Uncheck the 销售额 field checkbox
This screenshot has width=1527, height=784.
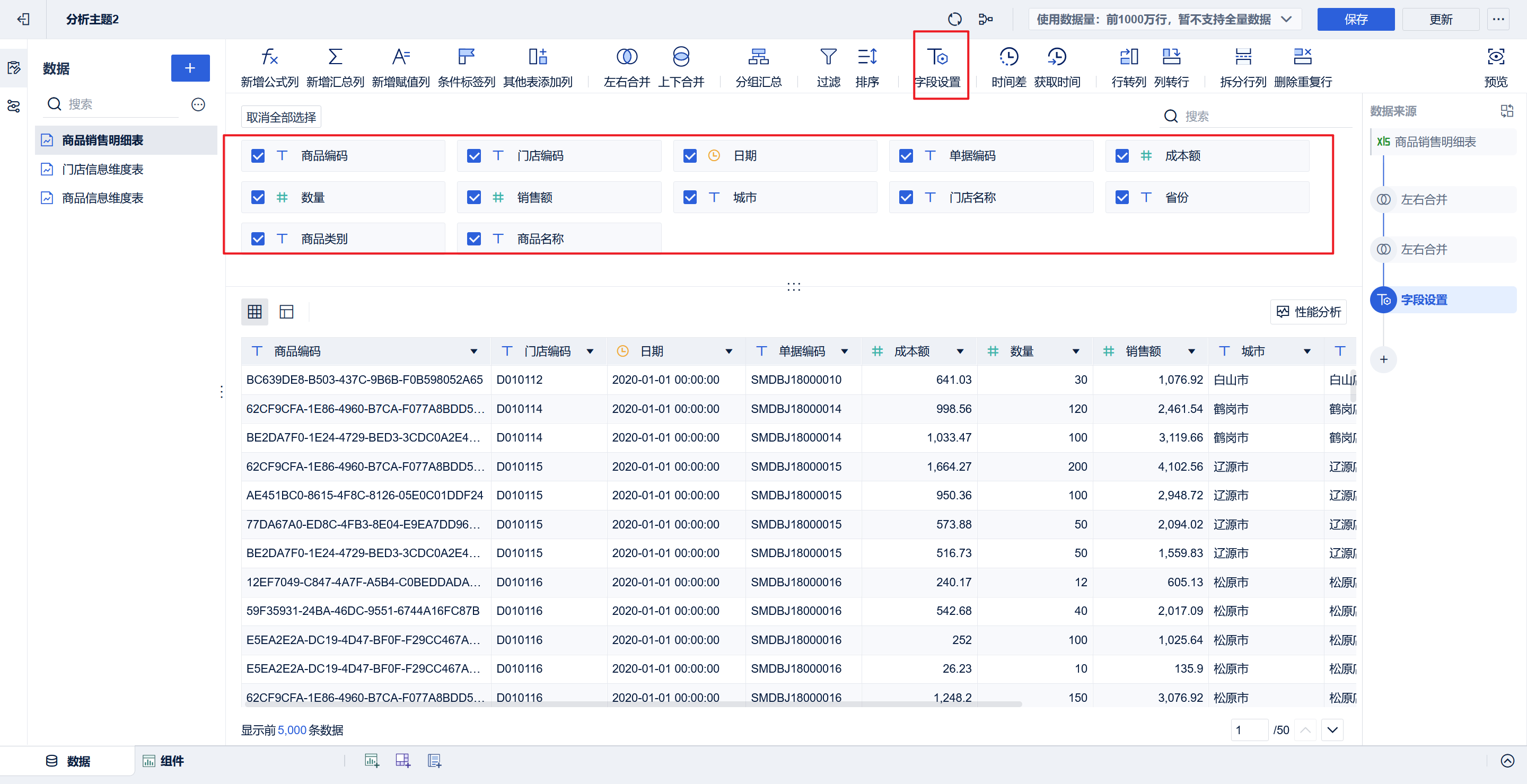[x=473, y=197]
